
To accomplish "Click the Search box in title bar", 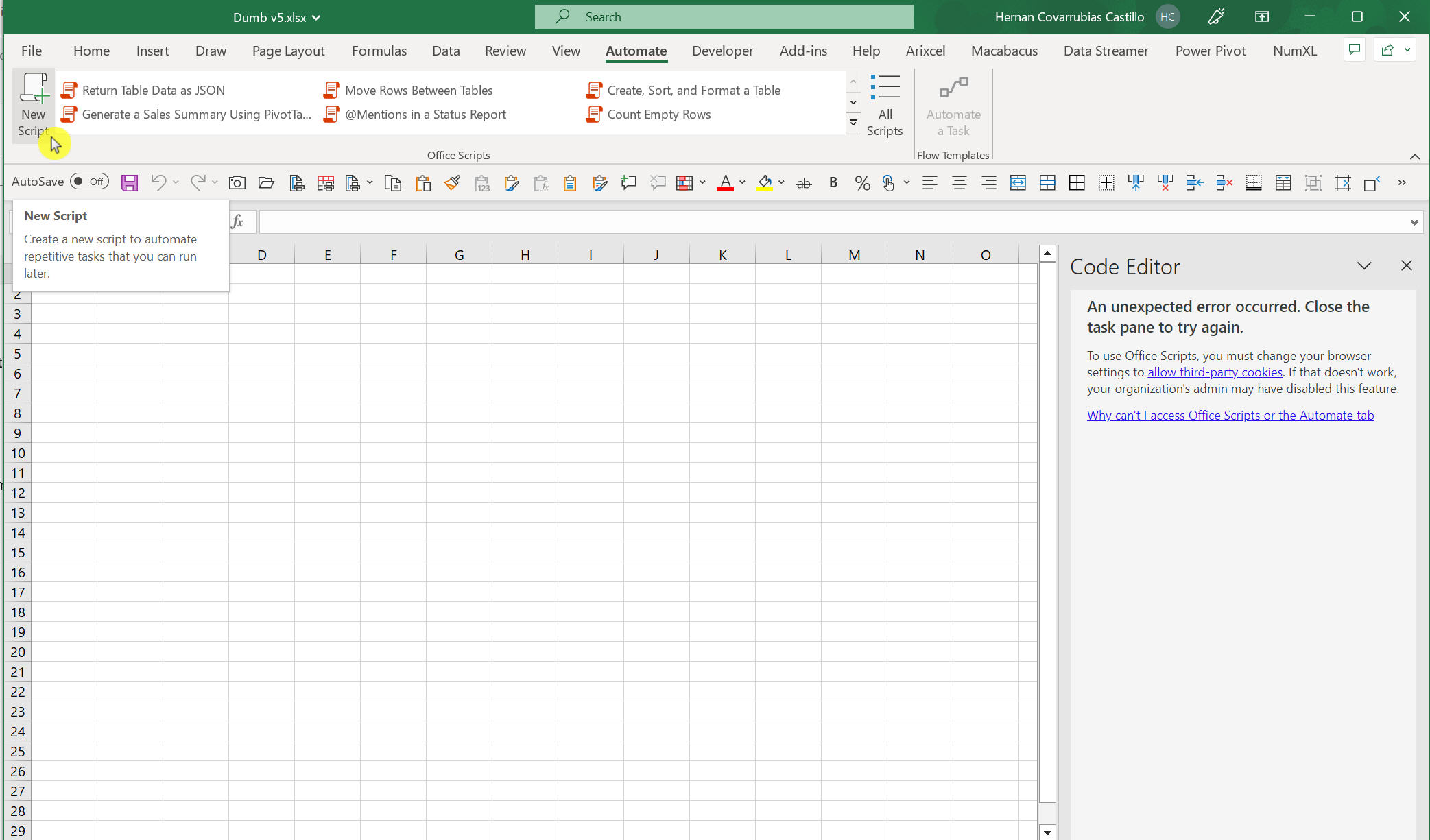I will click(x=724, y=16).
